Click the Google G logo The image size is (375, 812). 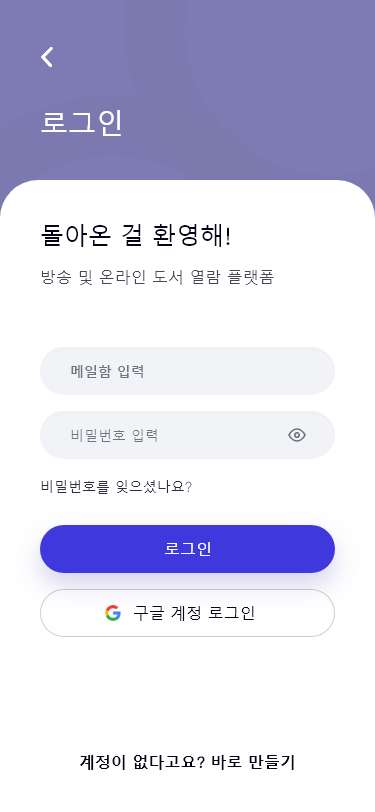click(112, 613)
